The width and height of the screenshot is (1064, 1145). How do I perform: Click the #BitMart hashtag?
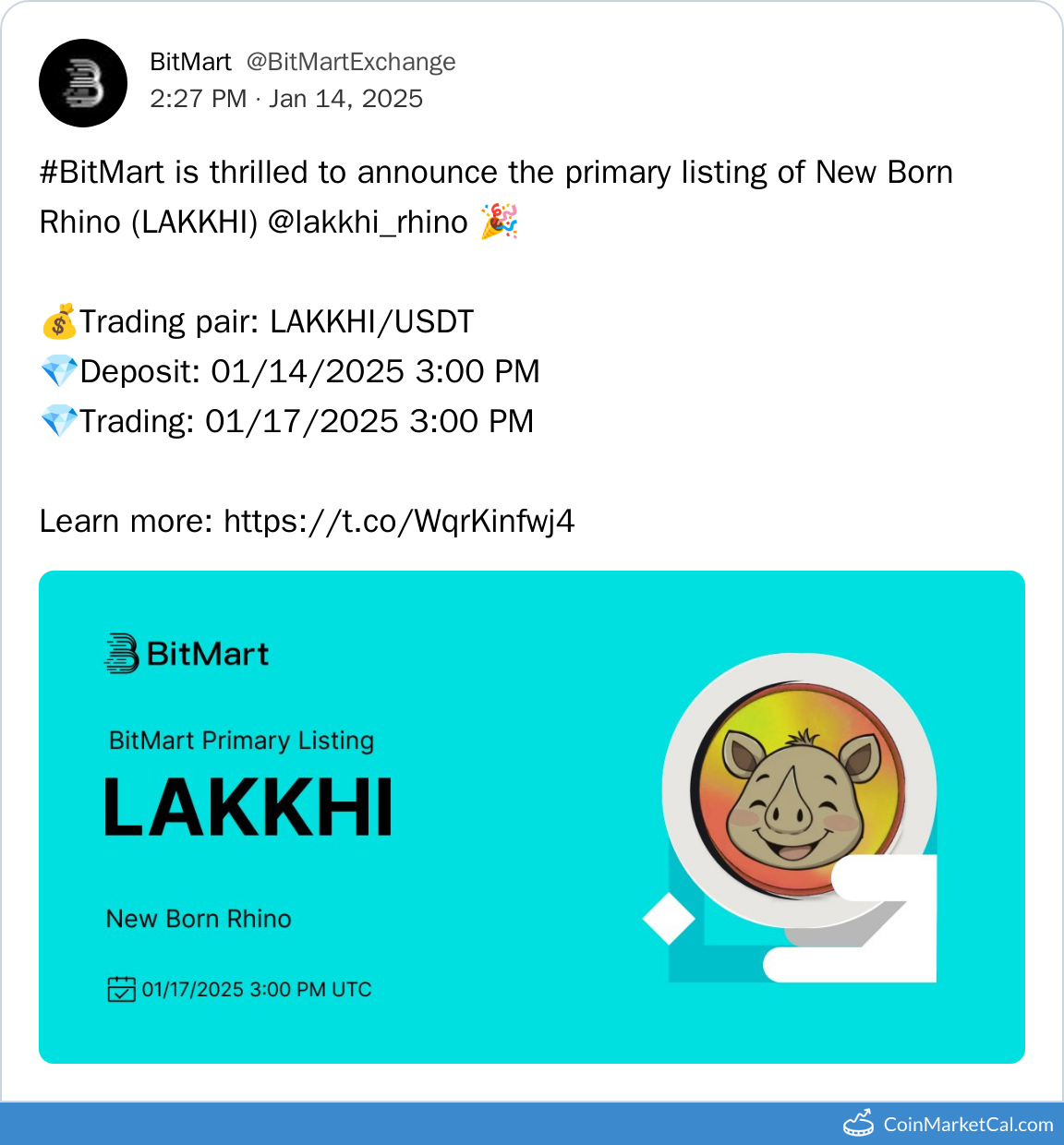coord(102,173)
